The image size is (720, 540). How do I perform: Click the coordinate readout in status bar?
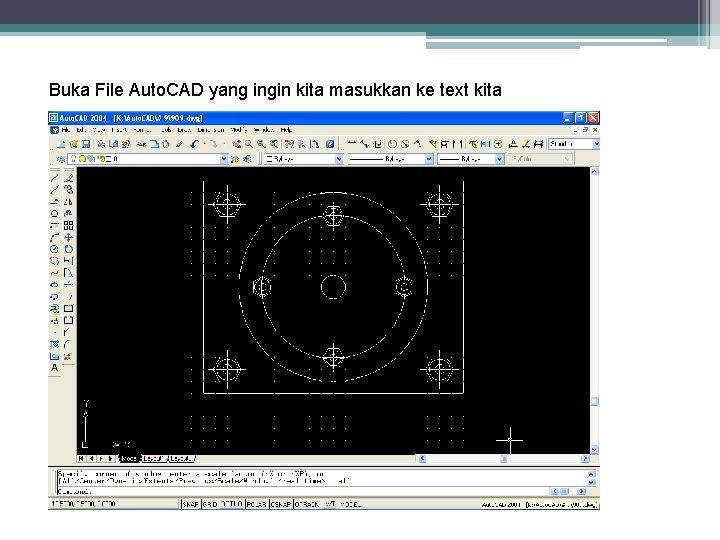pos(83,504)
